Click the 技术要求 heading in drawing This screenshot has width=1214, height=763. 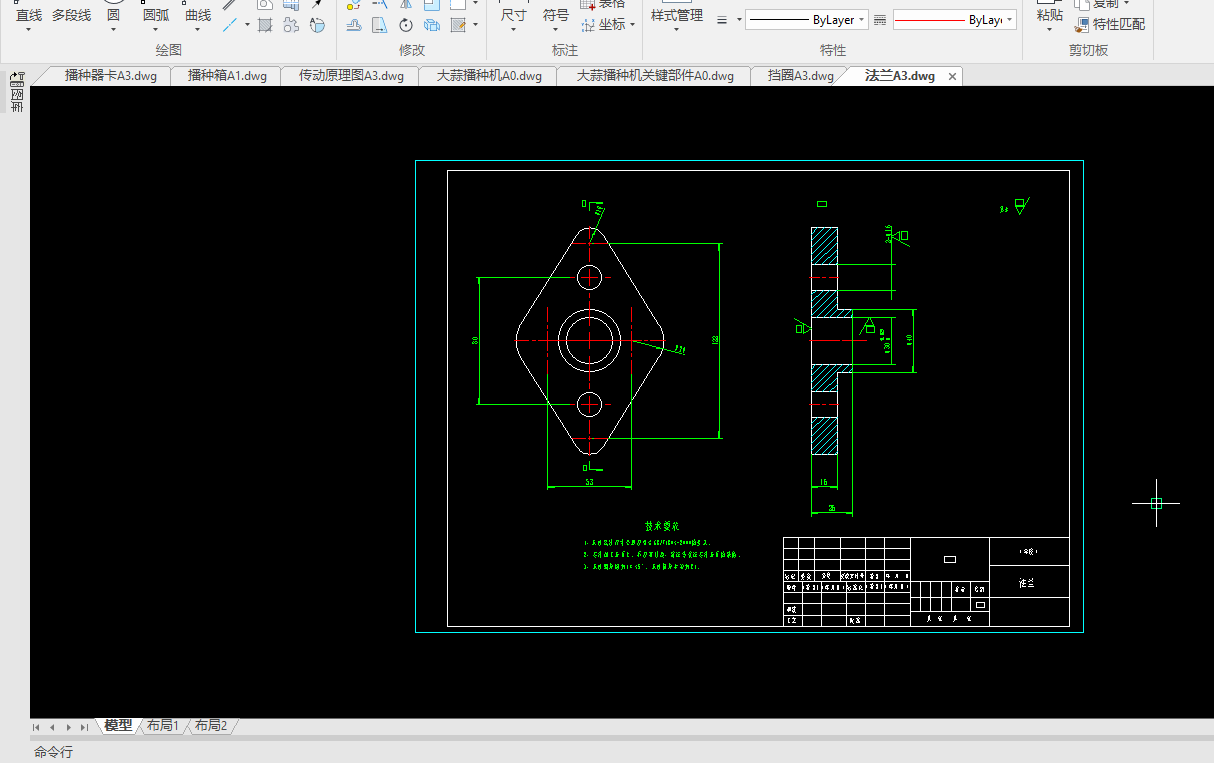tap(661, 526)
